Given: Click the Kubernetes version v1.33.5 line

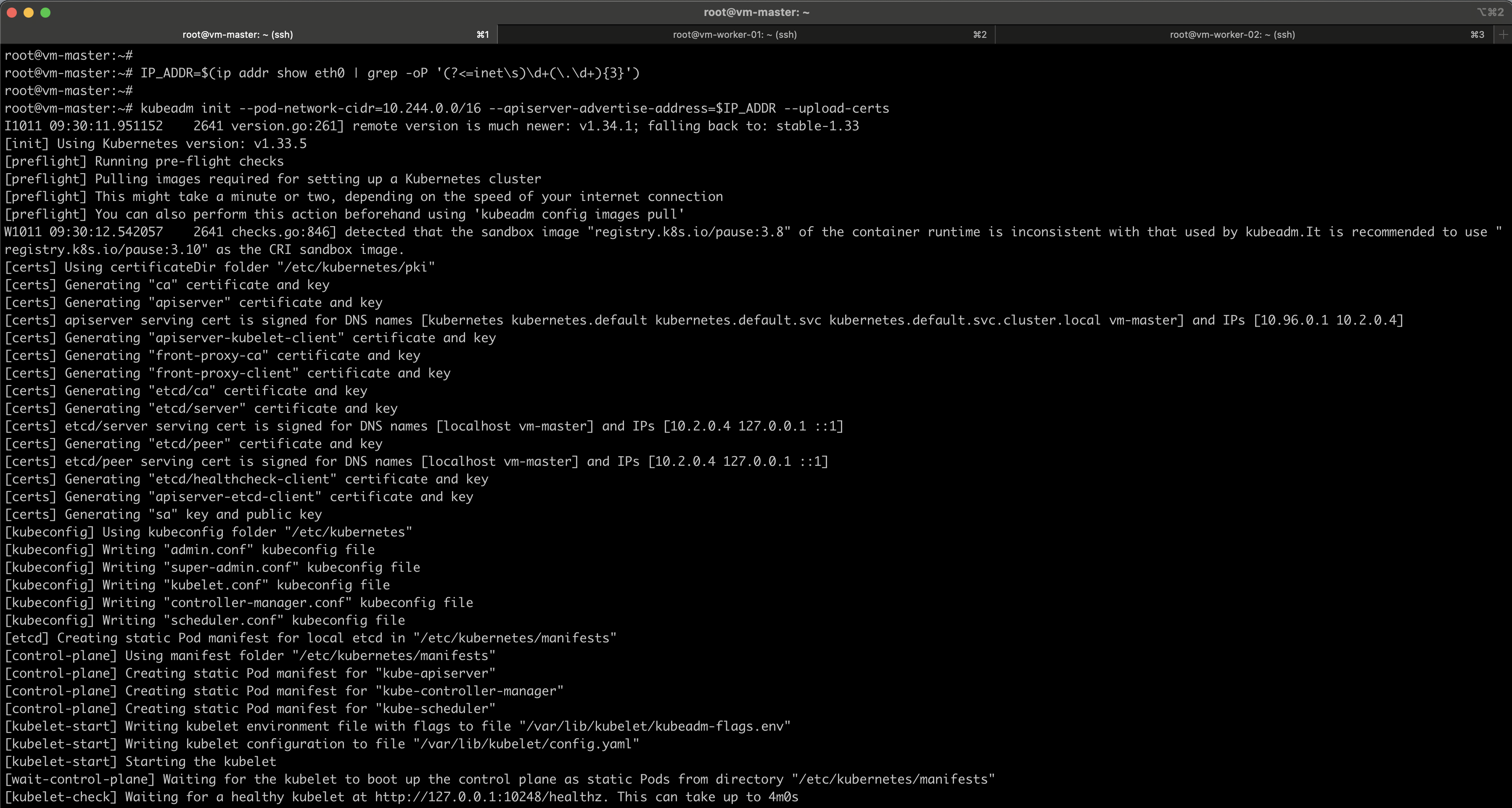Looking at the screenshot, I should (156, 144).
